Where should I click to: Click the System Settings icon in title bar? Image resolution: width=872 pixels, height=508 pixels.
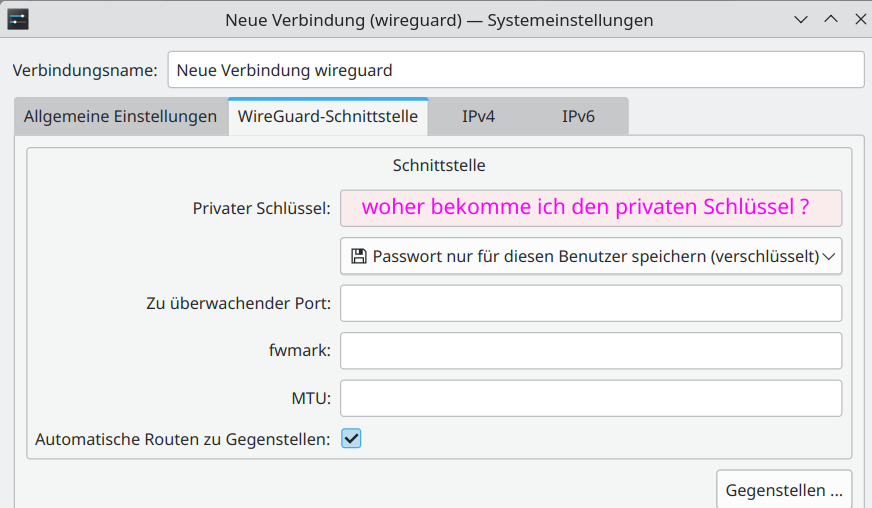17,19
